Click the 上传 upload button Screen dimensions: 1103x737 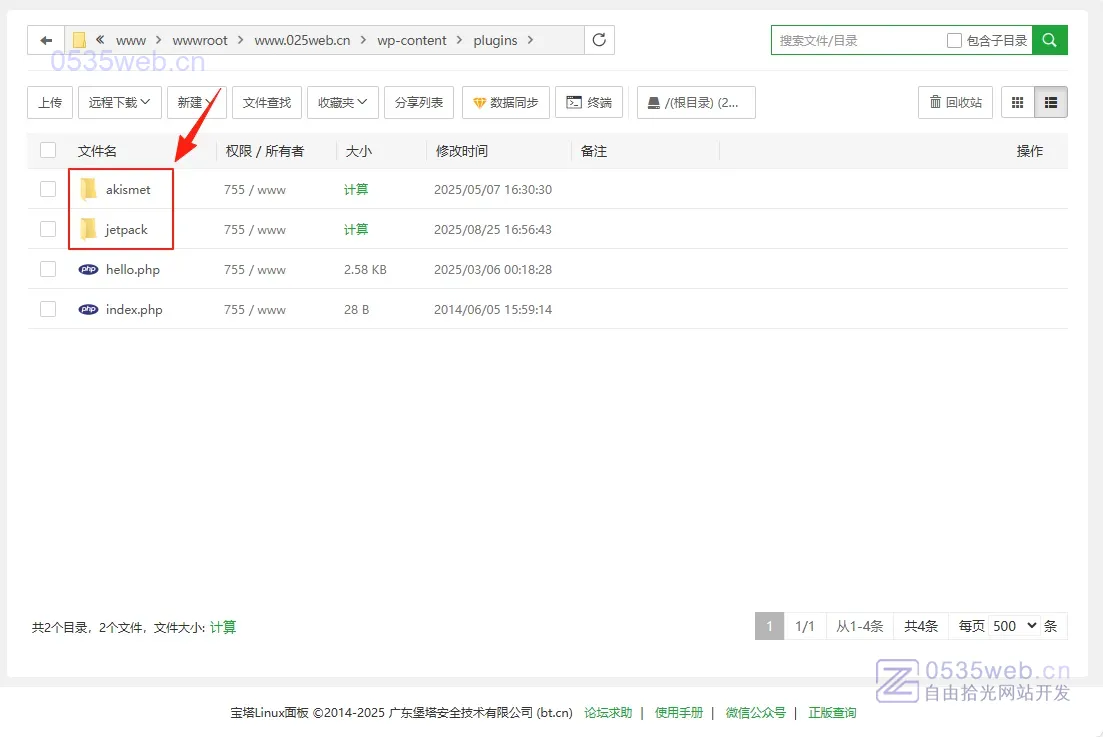click(50, 102)
